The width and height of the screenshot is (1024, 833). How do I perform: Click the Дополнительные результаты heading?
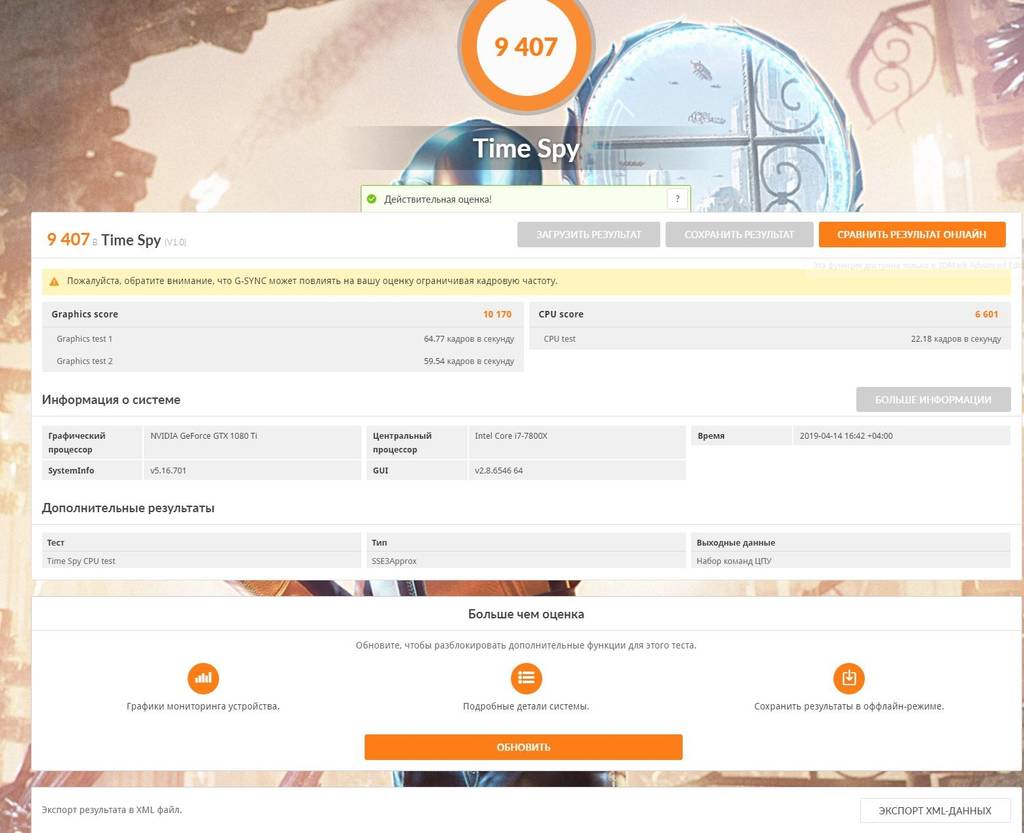point(128,508)
